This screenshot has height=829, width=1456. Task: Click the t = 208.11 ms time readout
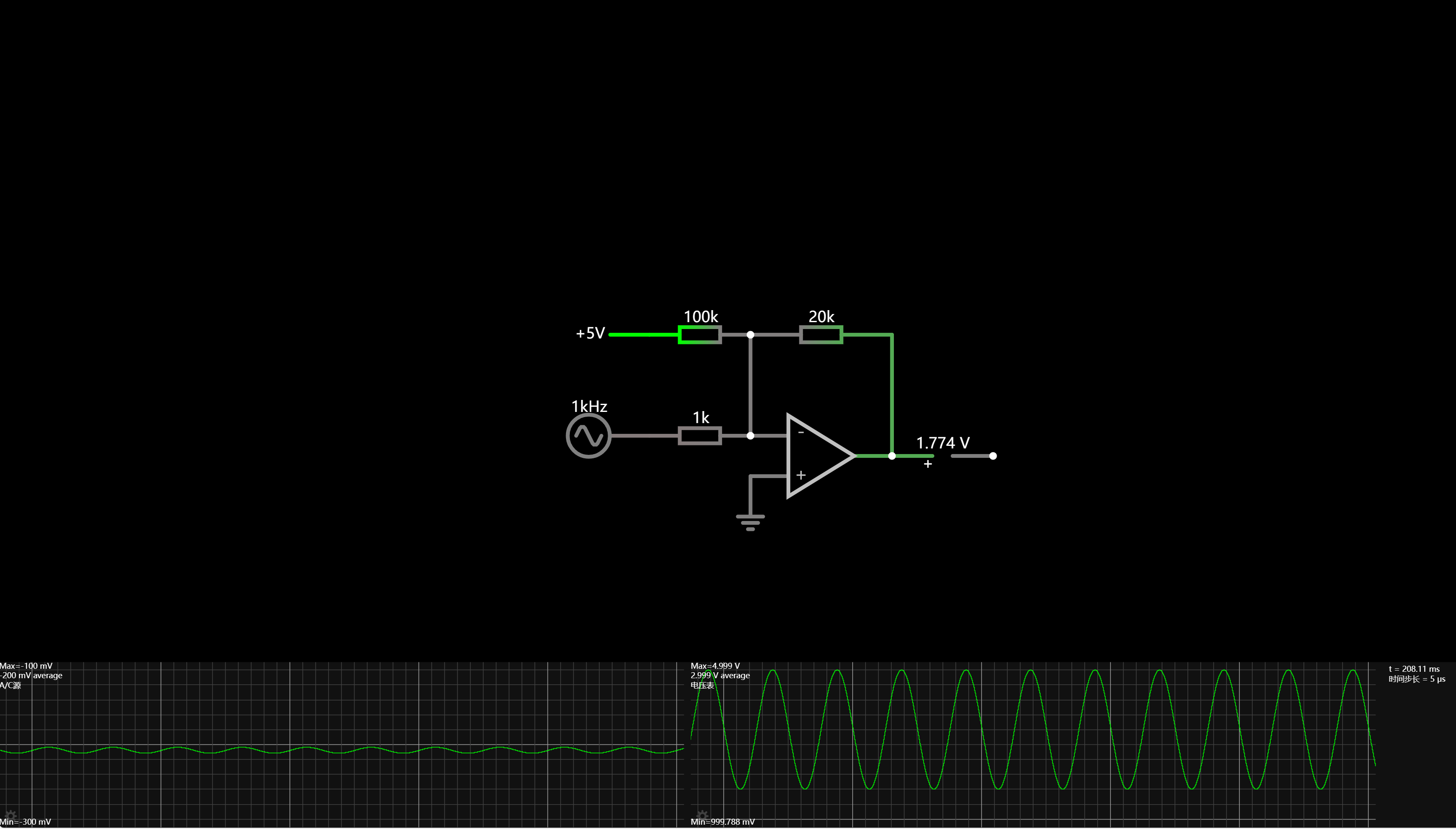pyautogui.click(x=1414, y=669)
